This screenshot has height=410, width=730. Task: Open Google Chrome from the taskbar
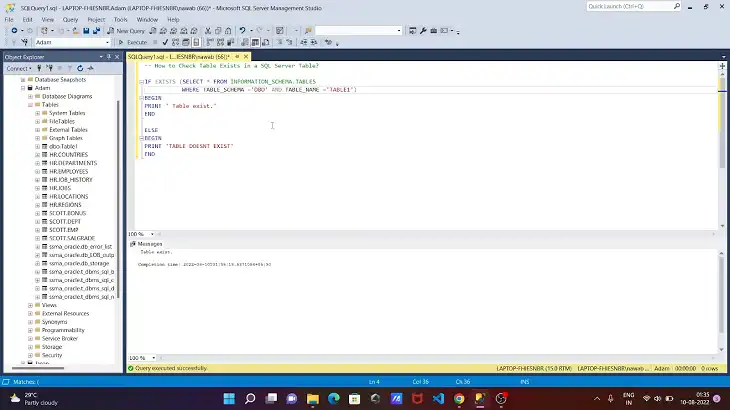click(x=459, y=399)
